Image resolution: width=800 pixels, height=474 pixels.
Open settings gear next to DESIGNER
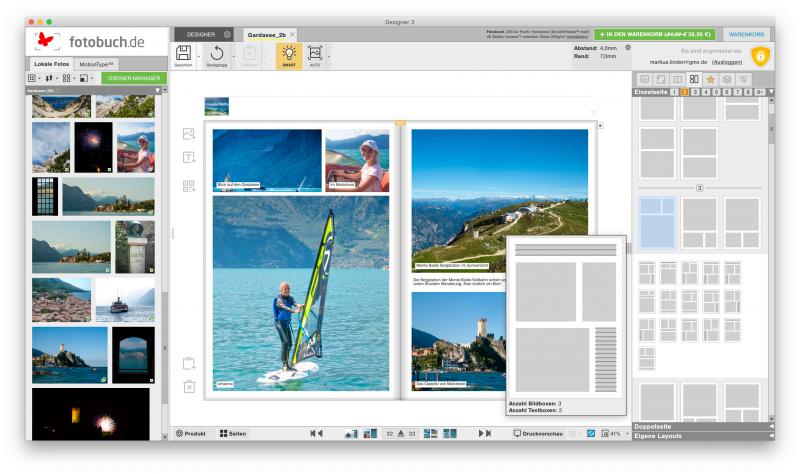(226, 34)
